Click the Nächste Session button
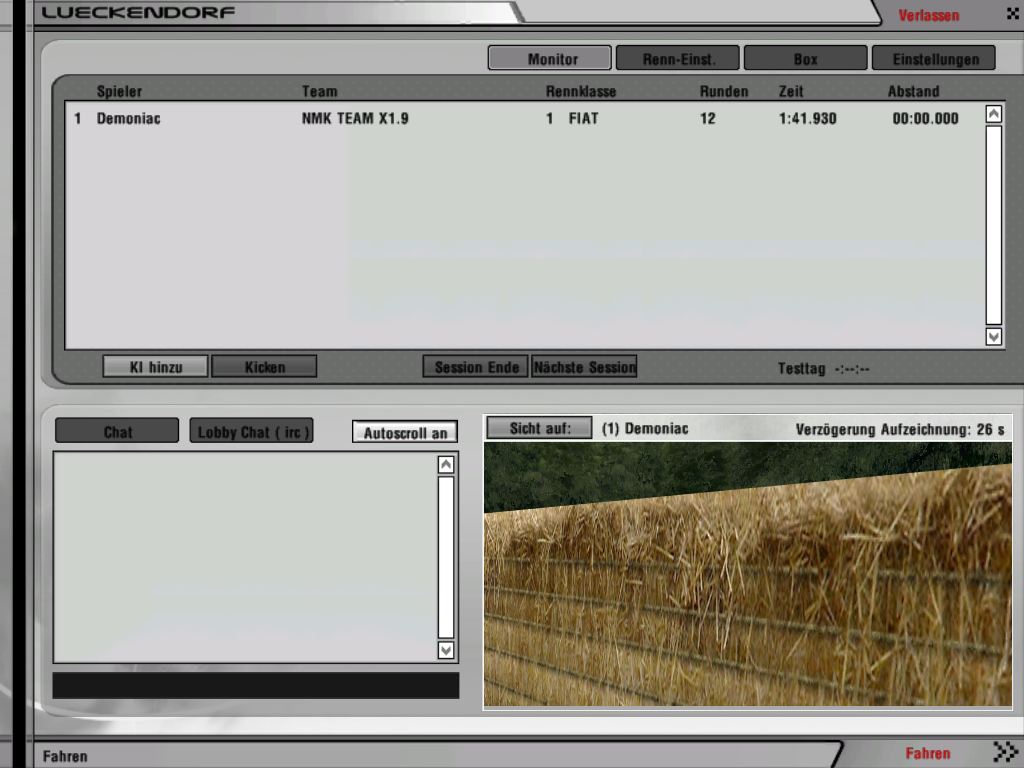Image resolution: width=1024 pixels, height=768 pixels. point(584,367)
